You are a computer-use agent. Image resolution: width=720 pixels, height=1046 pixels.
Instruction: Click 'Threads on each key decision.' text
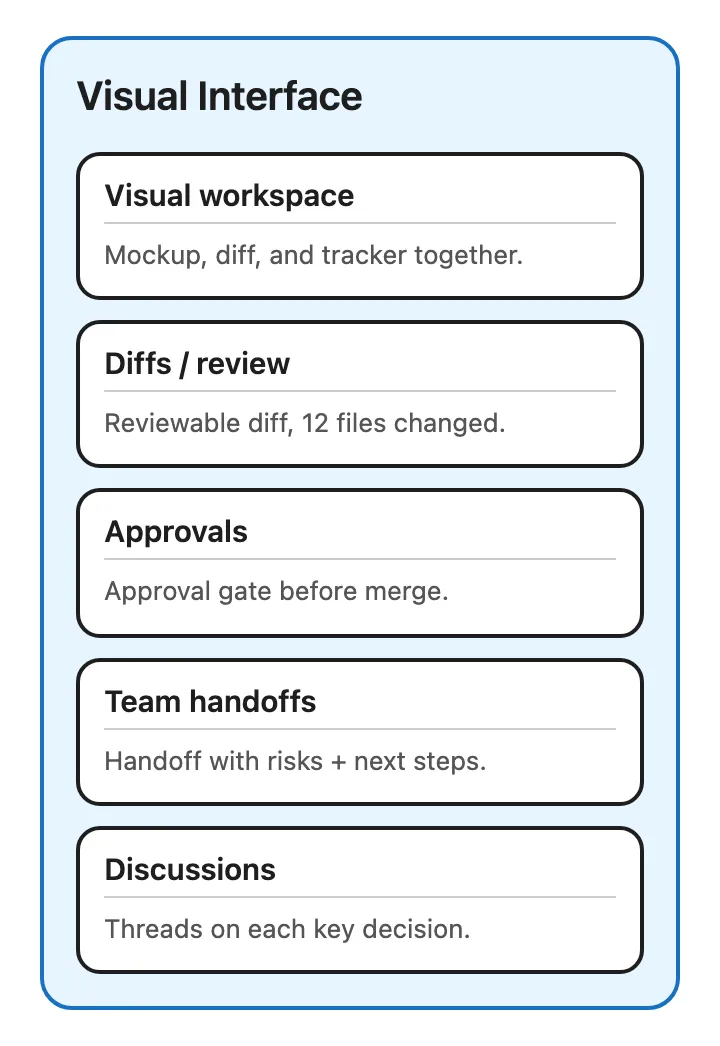pyautogui.click(x=288, y=929)
